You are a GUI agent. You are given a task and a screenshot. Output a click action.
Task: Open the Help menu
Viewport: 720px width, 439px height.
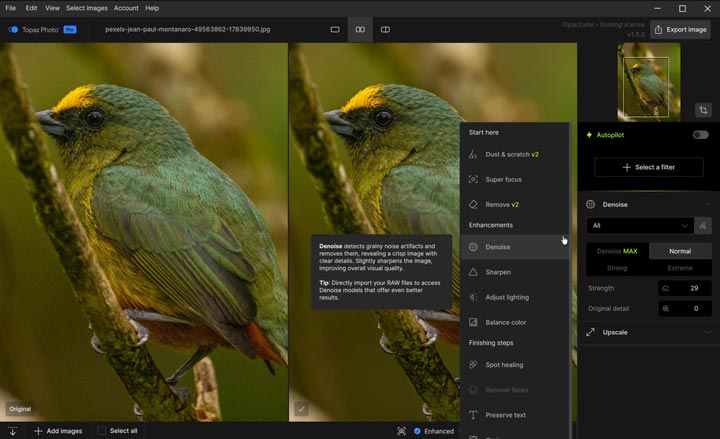pos(152,8)
